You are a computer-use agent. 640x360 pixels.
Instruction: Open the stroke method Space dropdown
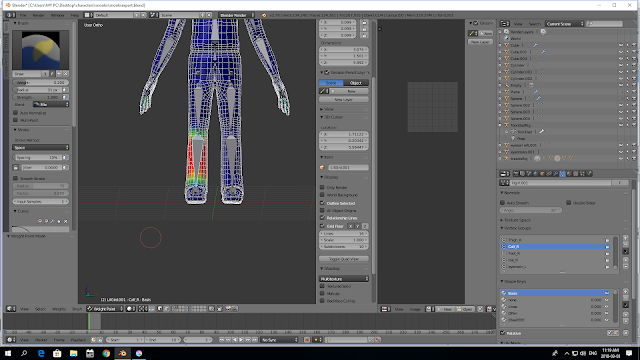click(x=40, y=147)
